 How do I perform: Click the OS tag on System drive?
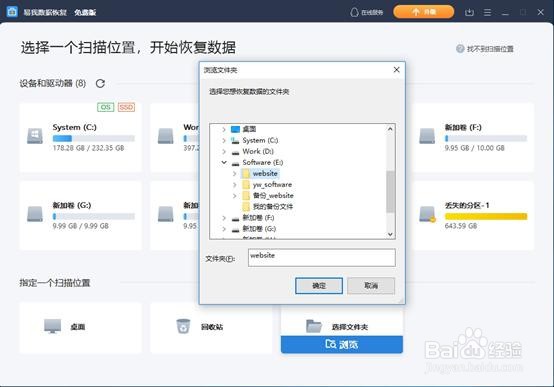pos(106,107)
